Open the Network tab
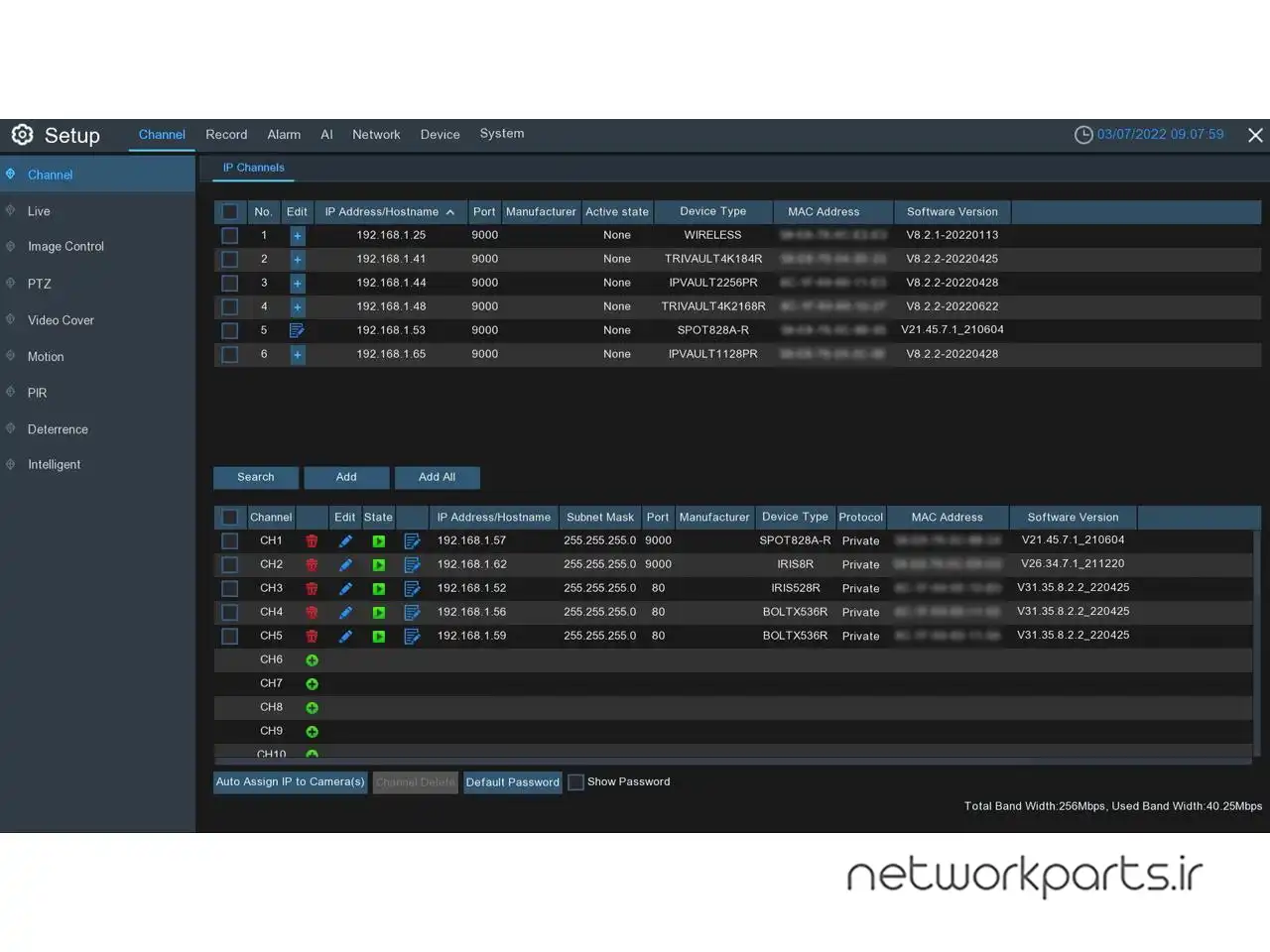 pos(376,135)
